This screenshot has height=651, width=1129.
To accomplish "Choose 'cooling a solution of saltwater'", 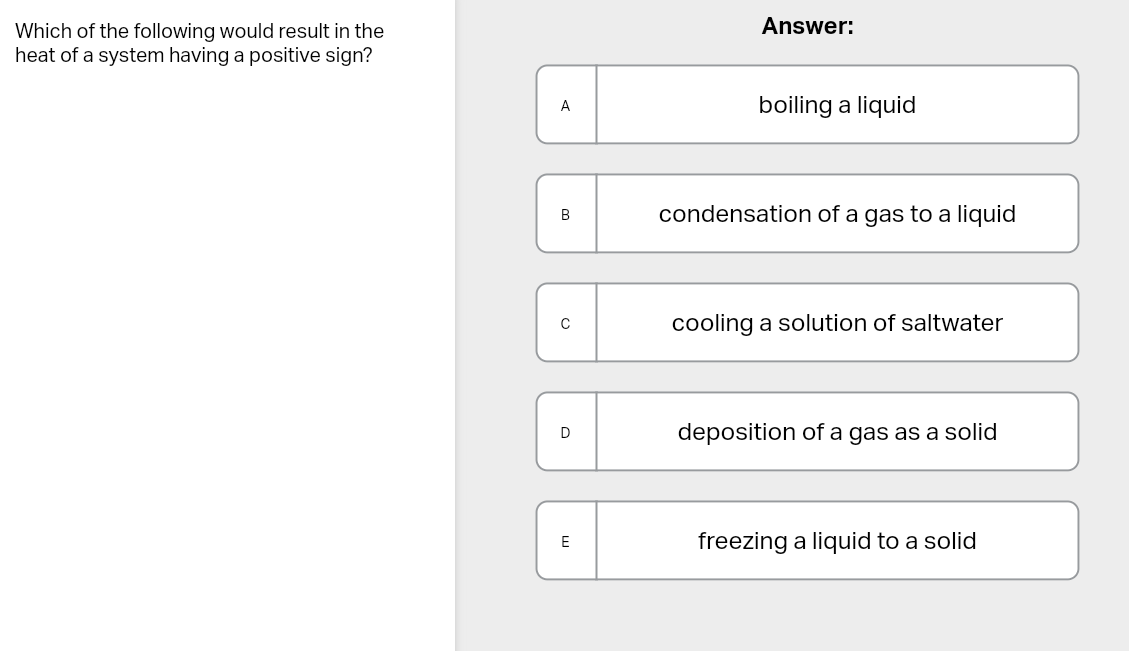I will pos(837,323).
